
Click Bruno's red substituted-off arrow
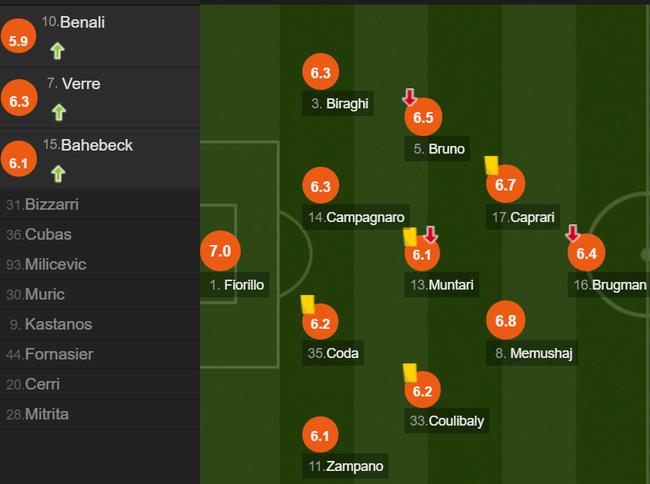410,97
